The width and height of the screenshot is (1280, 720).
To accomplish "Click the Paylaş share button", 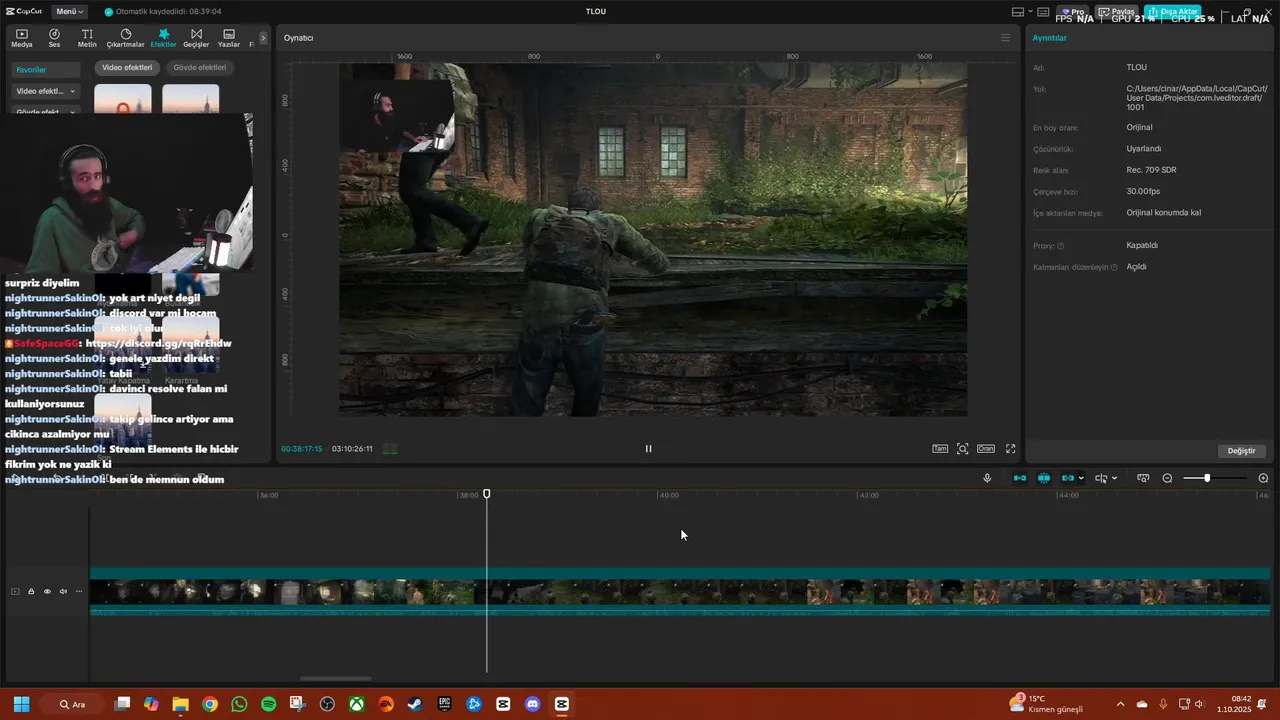I will pos(1117,11).
